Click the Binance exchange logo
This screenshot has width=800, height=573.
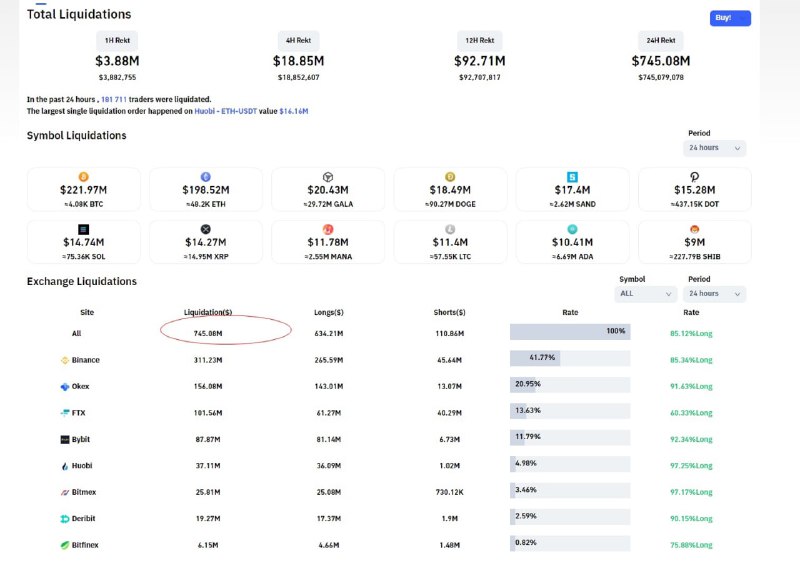point(65,360)
